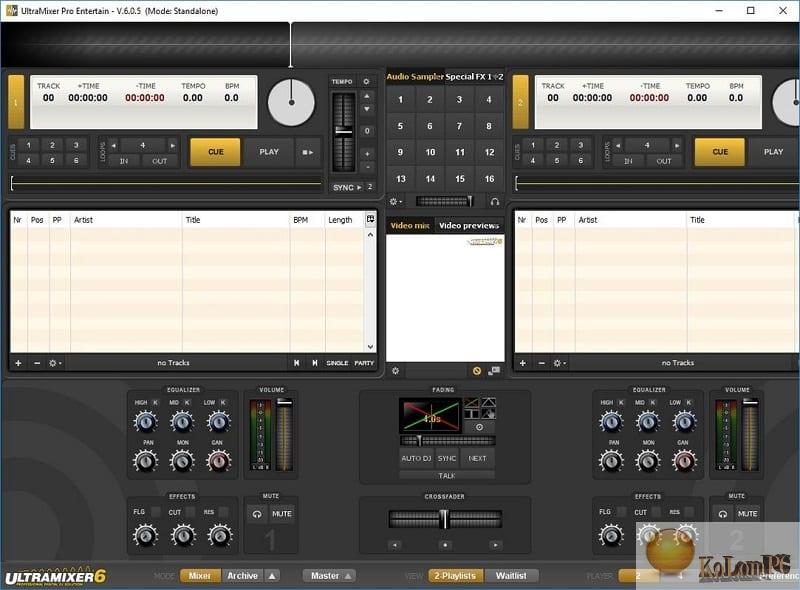The height and width of the screenshot is (590, 800).
Task: Open left playlist gear dropdown menu
Action: (55, 363)
